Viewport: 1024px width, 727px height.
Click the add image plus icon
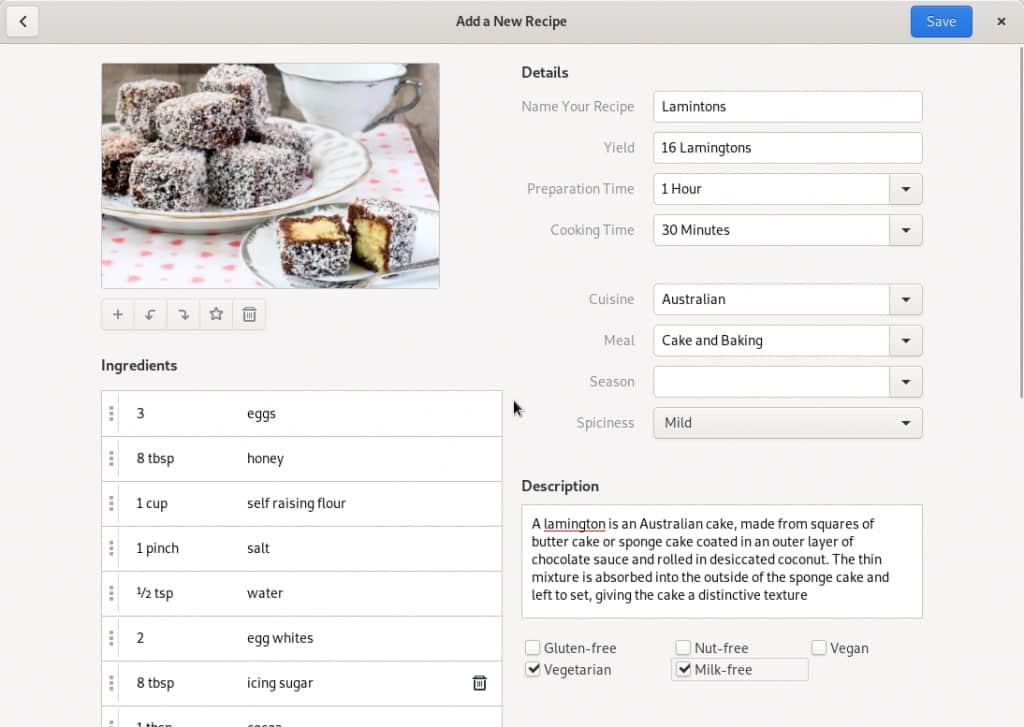(x=118, y=314)
